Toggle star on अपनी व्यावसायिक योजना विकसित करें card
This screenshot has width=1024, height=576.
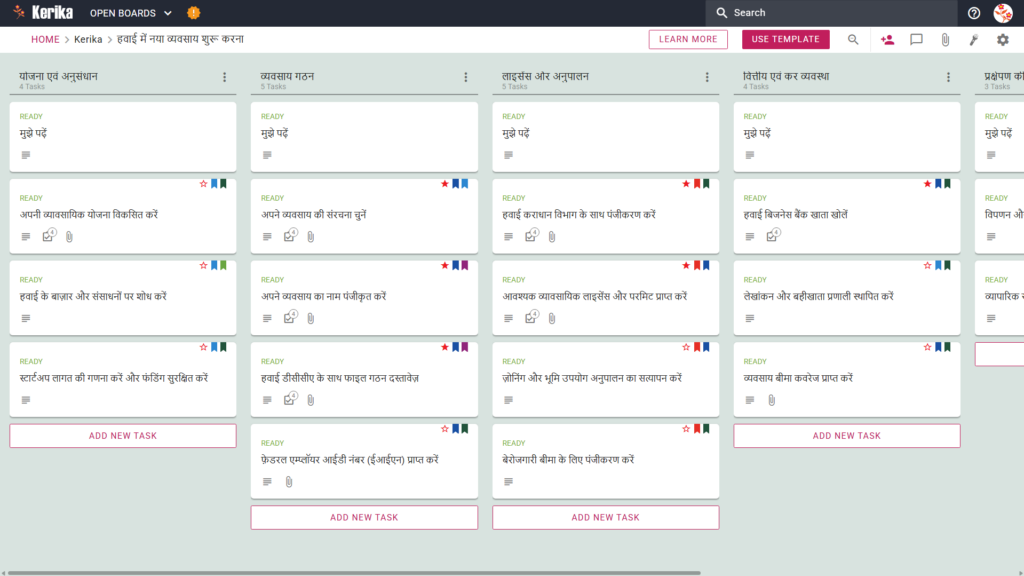tap(203, 184)
